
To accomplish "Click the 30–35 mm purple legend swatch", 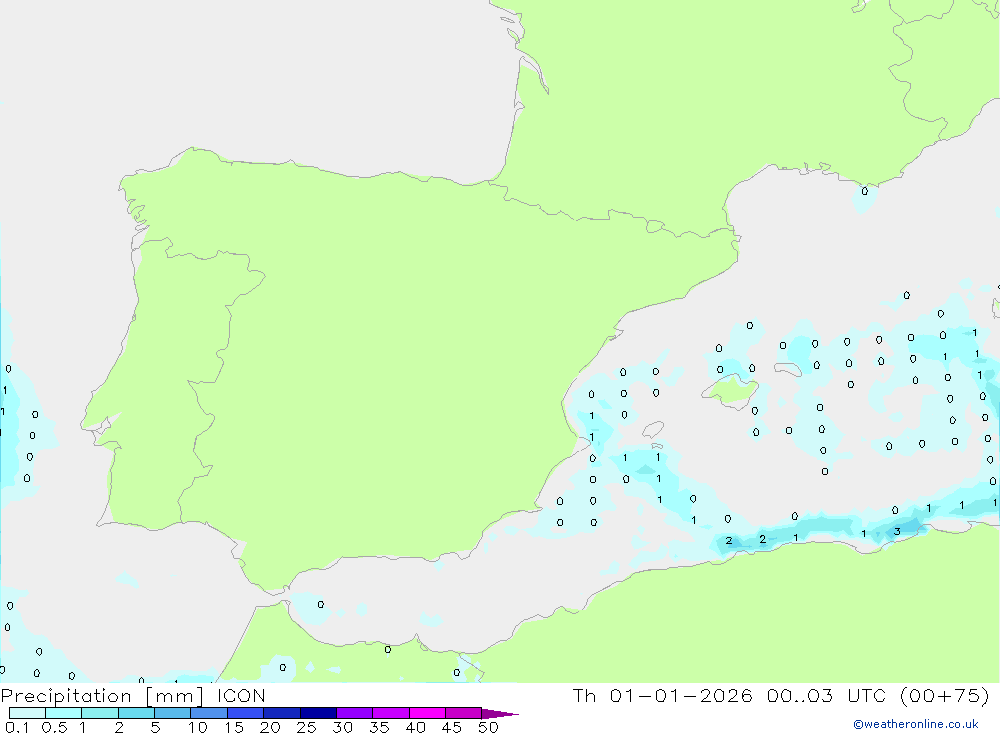I will pos(355,713).
